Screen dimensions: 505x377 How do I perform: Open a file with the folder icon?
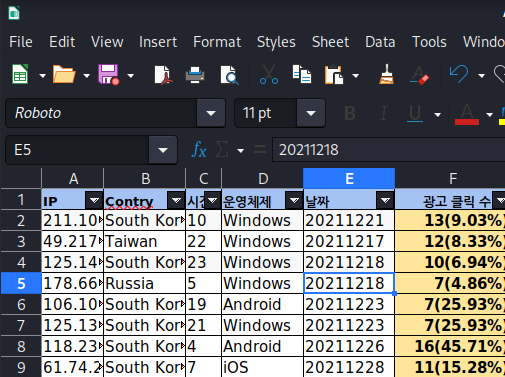(64, 74)
